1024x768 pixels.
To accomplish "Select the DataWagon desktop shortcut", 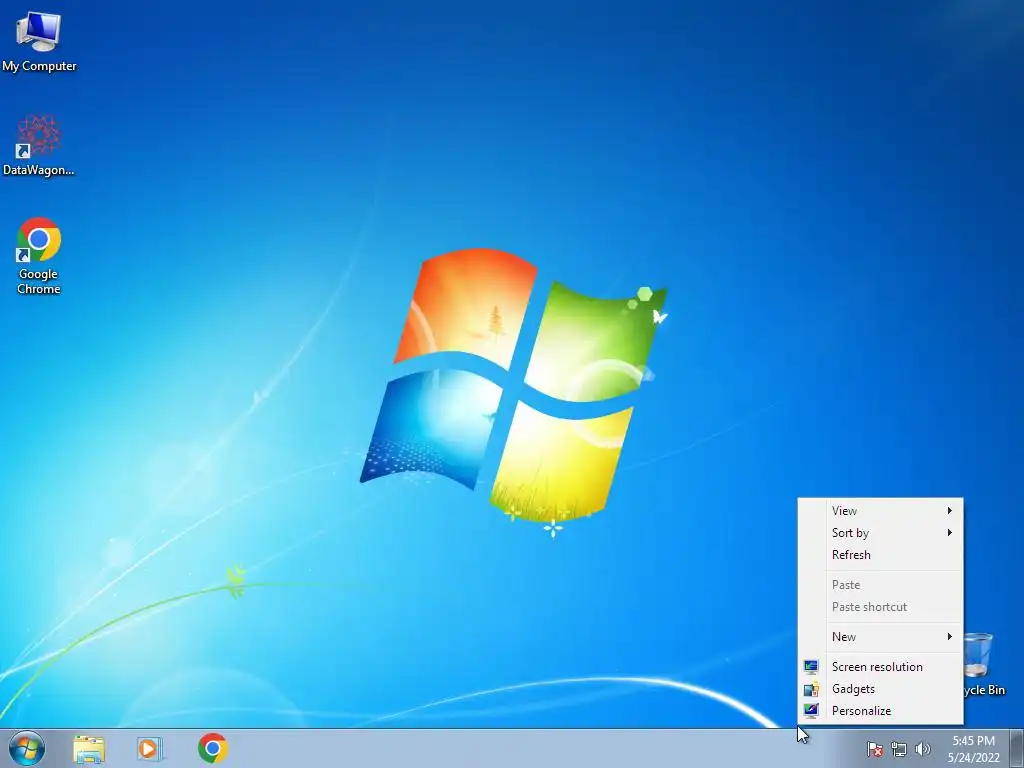I will (x=39, y=146).
